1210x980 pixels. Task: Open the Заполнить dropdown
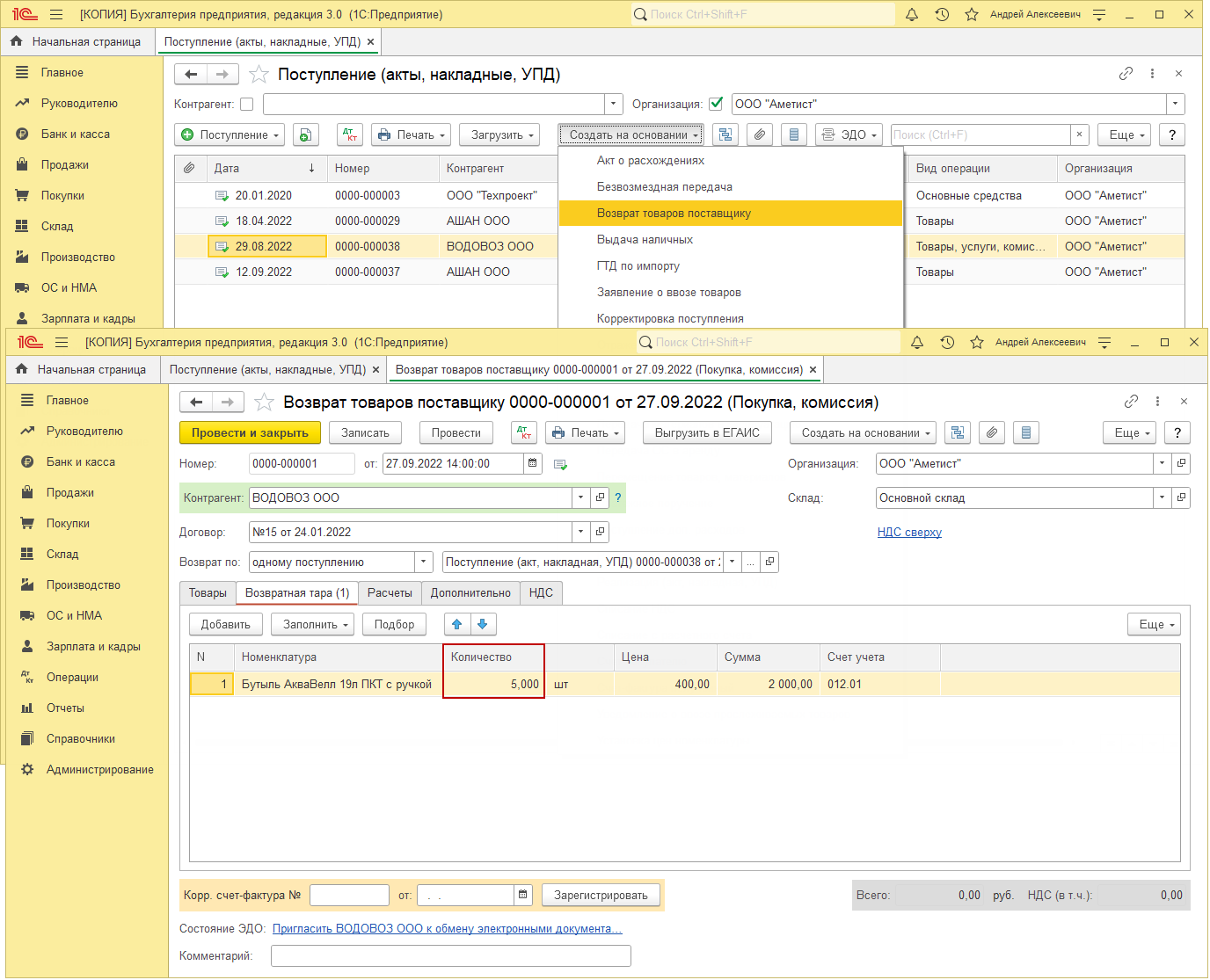click(312, 624)
